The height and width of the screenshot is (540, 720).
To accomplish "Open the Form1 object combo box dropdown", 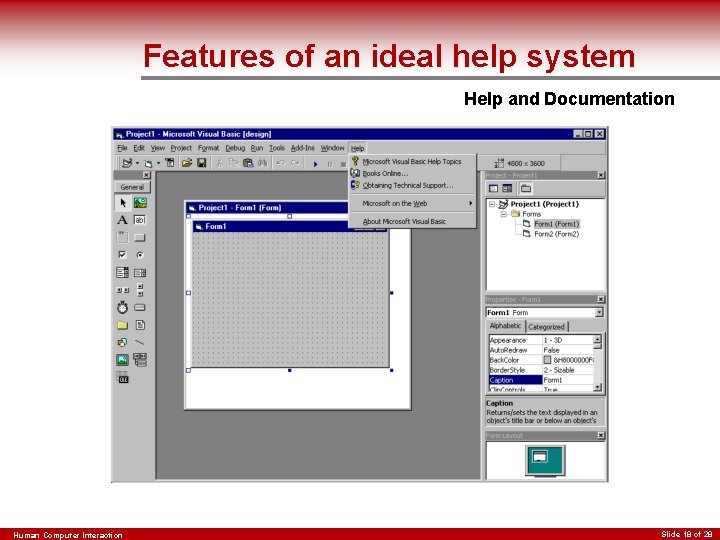I will (x=599, y=312).
